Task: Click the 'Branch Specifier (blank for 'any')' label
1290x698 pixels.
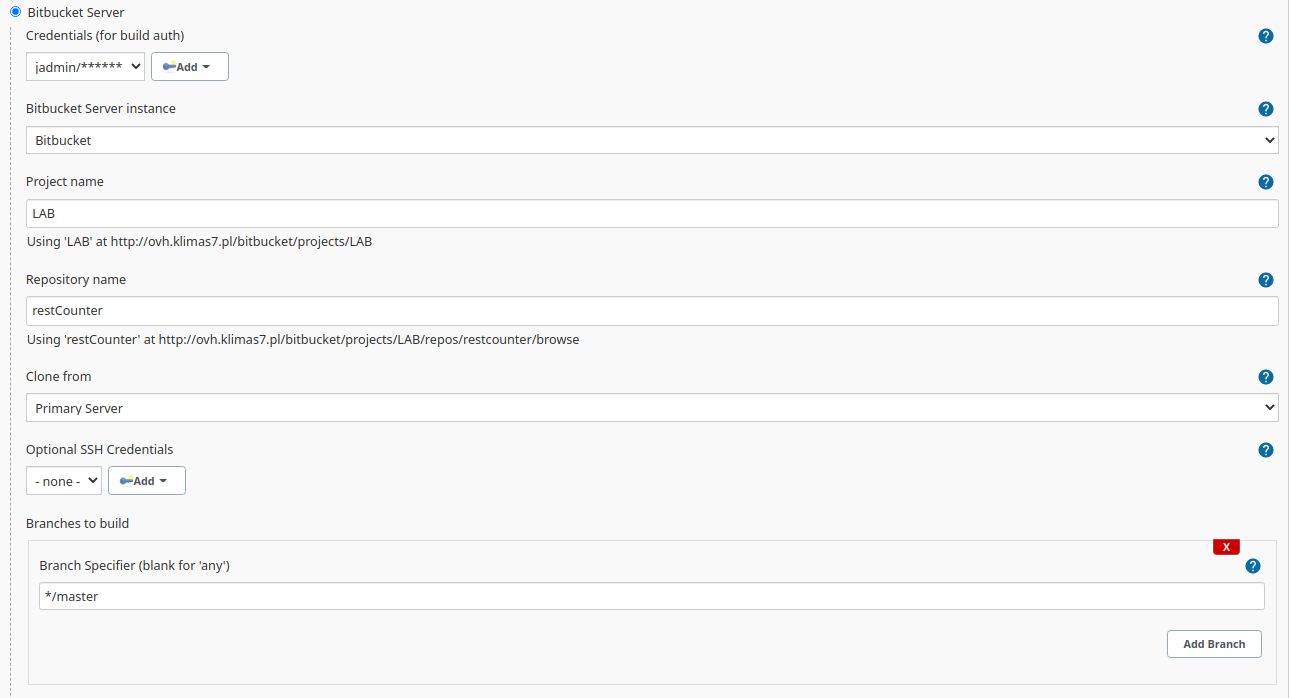Action: click(x=135, y=566)
